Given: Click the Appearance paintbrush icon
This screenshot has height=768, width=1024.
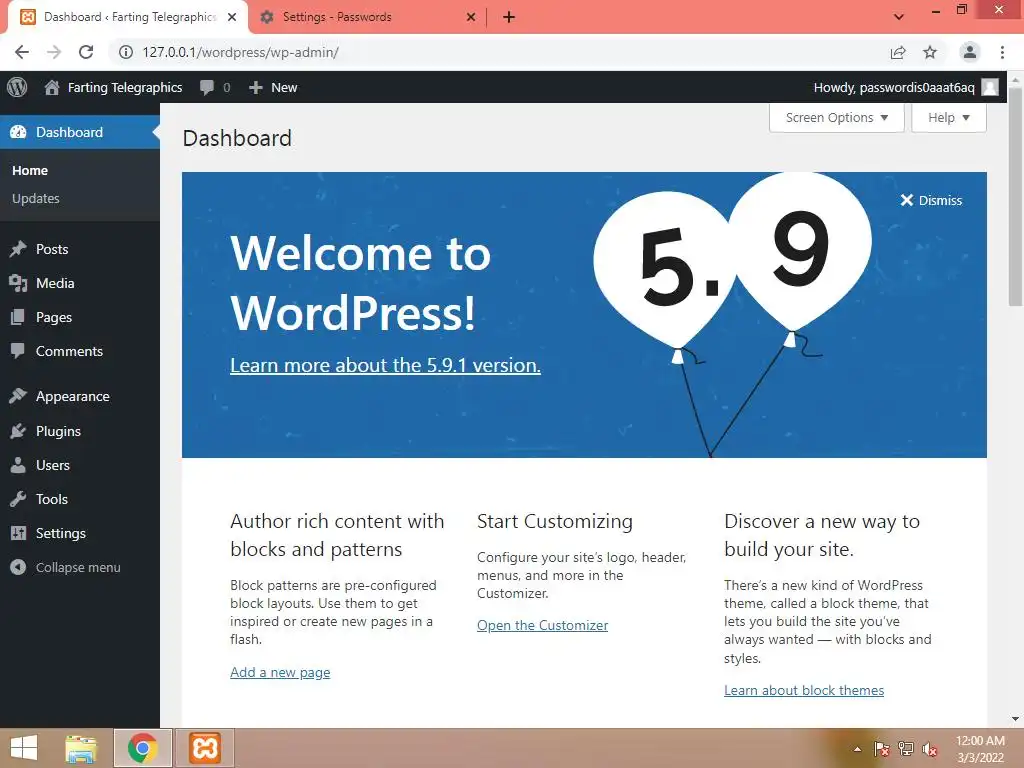Looking at the screenshot, I should click(18, 396).
